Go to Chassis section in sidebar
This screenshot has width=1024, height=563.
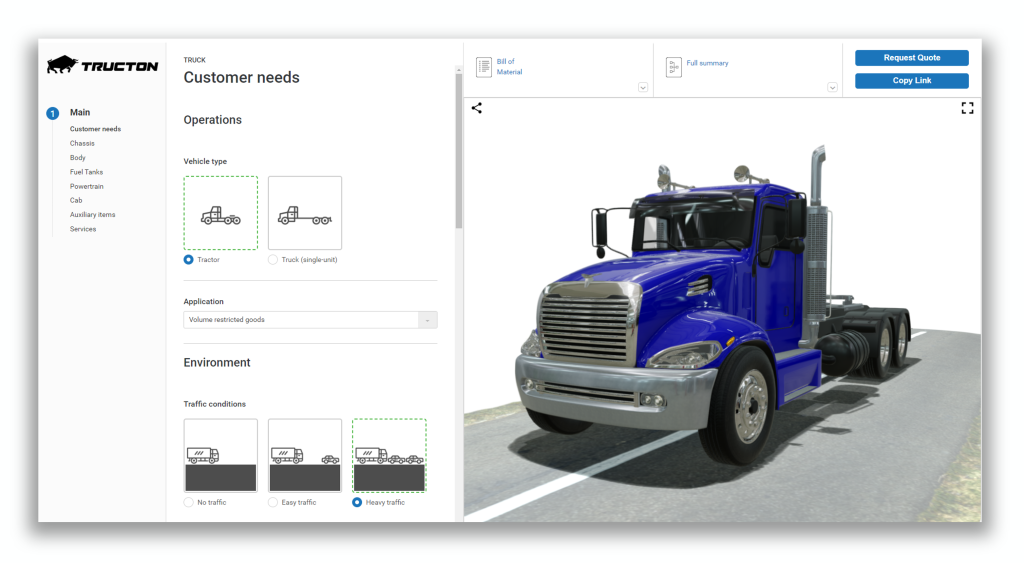82,143
